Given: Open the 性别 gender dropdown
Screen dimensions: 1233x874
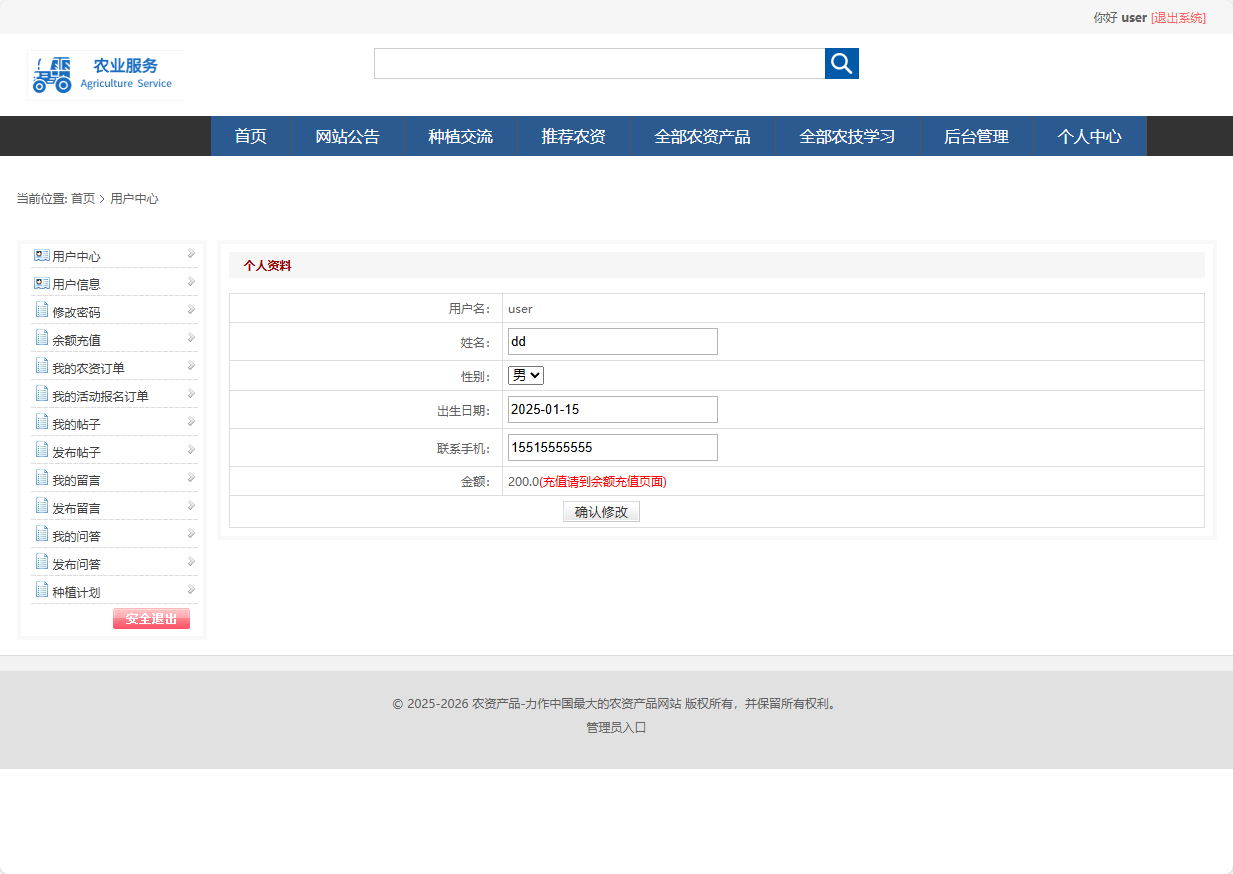Looking at the screenshot, I should 525,375.
